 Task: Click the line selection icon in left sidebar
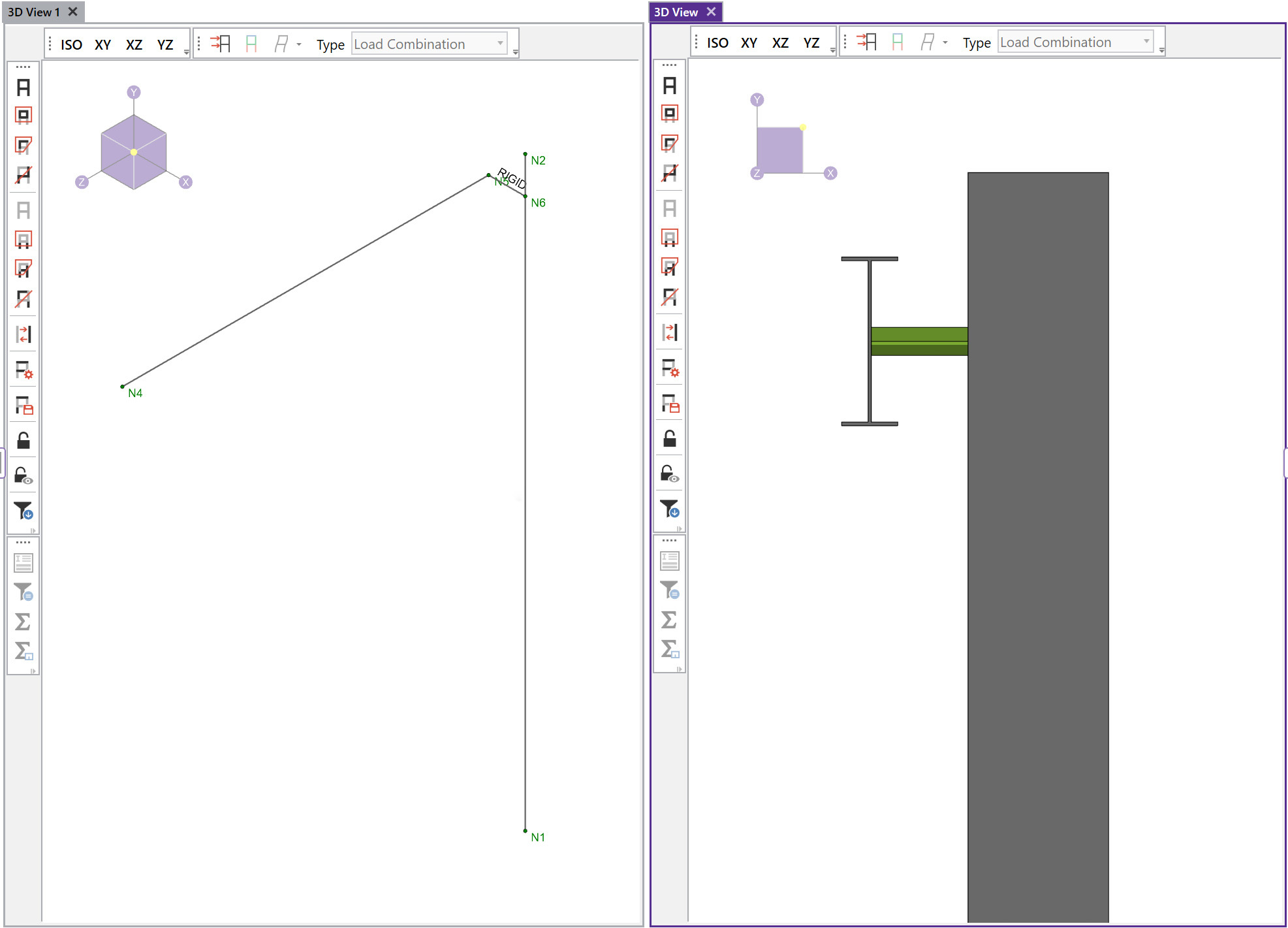point(23,175)
